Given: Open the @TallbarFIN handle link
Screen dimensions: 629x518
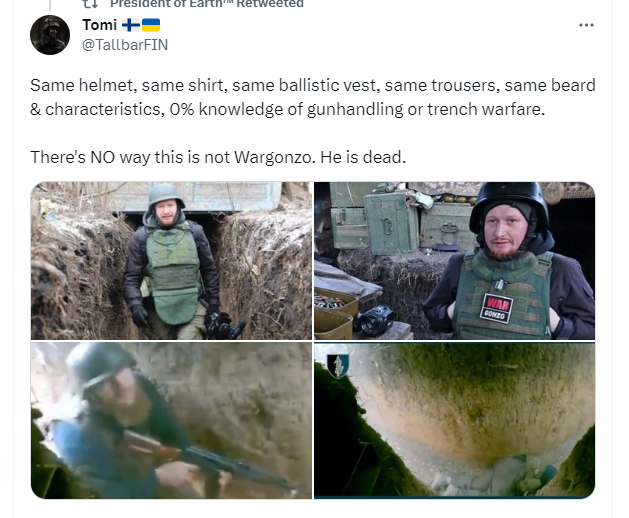Looking at the screenshot, I should click(x=125, y=45).
